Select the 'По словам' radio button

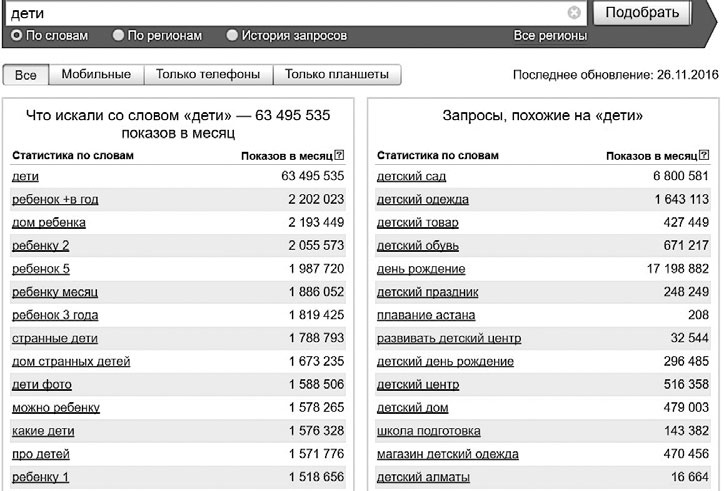click(x=17, y=35)
